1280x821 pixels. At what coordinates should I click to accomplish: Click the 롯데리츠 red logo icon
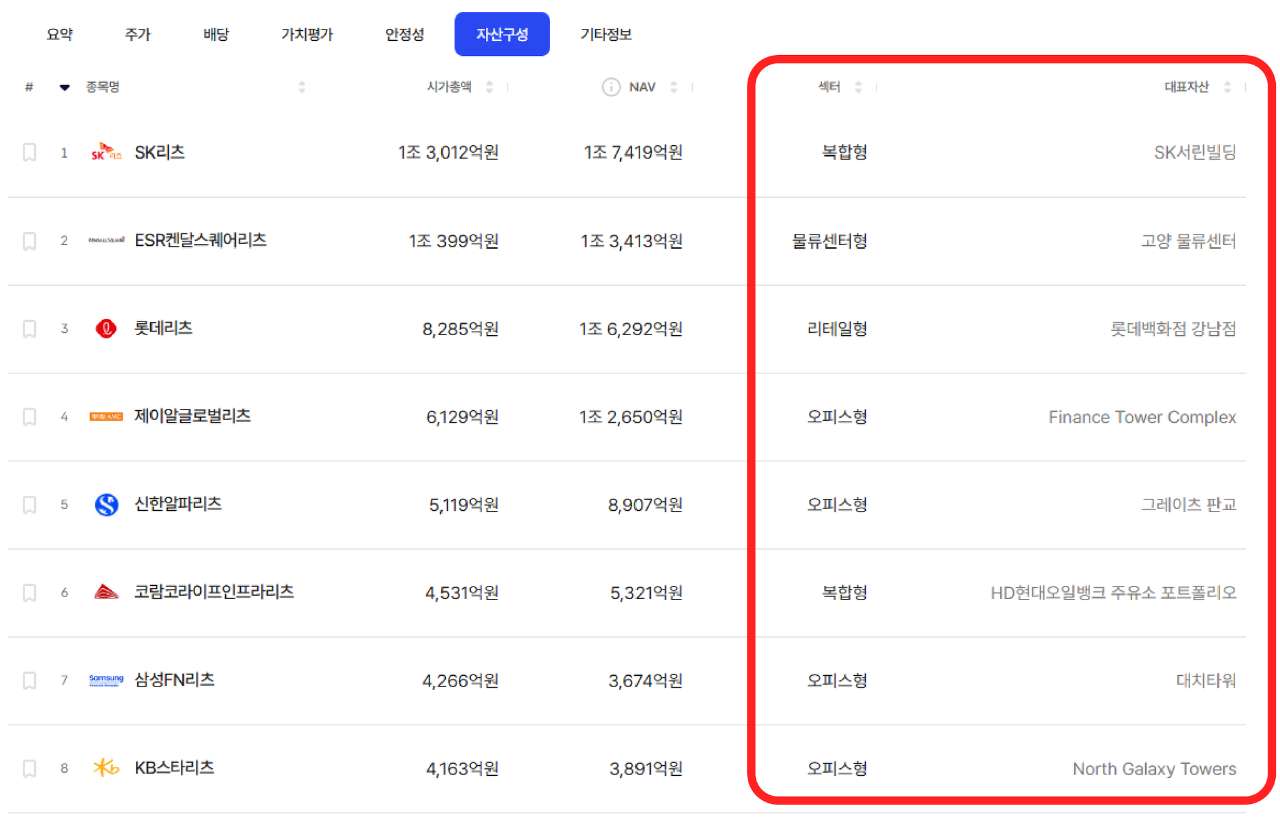106,329
